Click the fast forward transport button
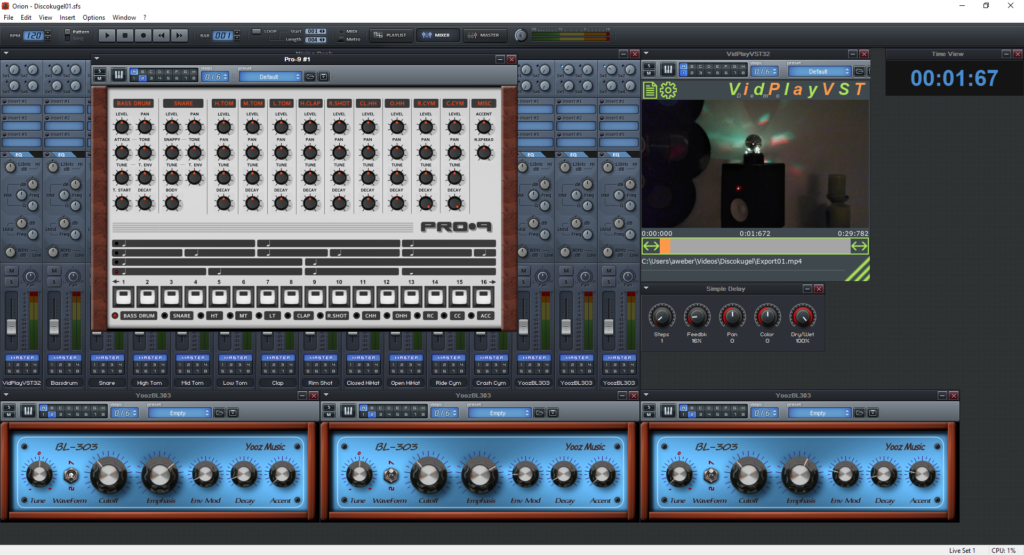Viewport: 1024px width, 555px height. click(180, 35)
